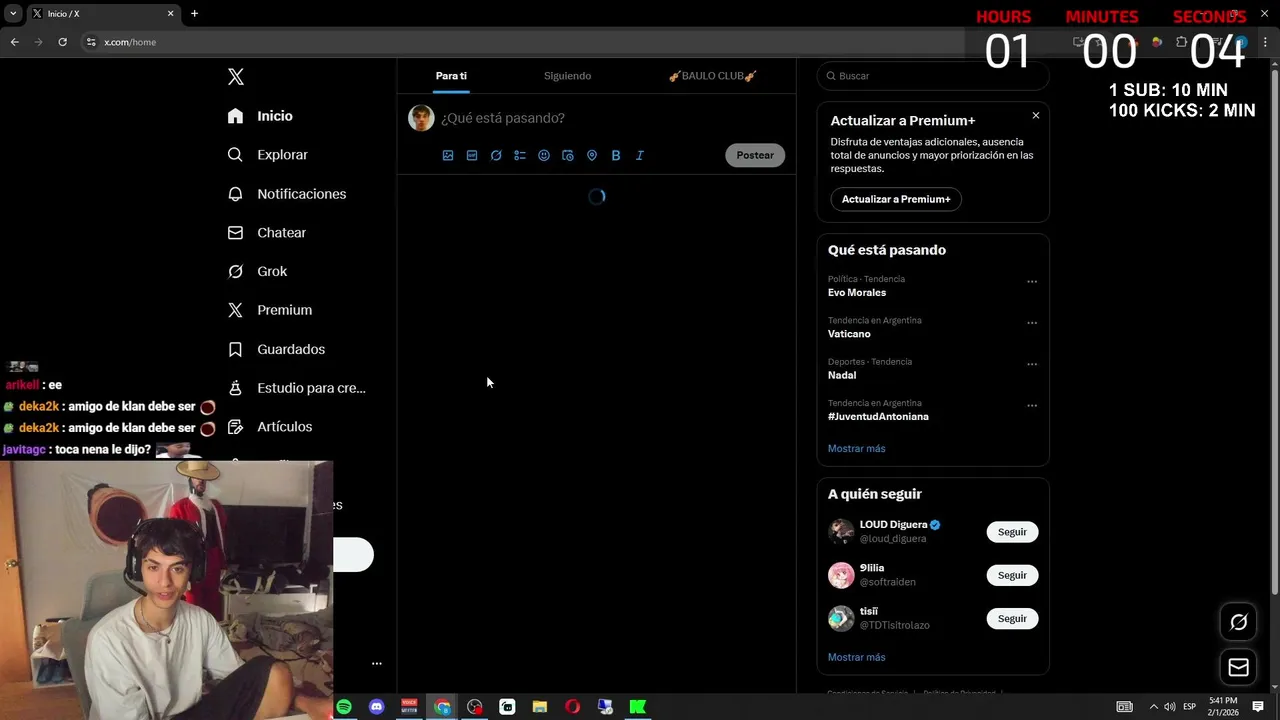The height and width of the screenshot is (720, 1280).
Task: Open Discord from the taskbar
Action: [377, 707]
